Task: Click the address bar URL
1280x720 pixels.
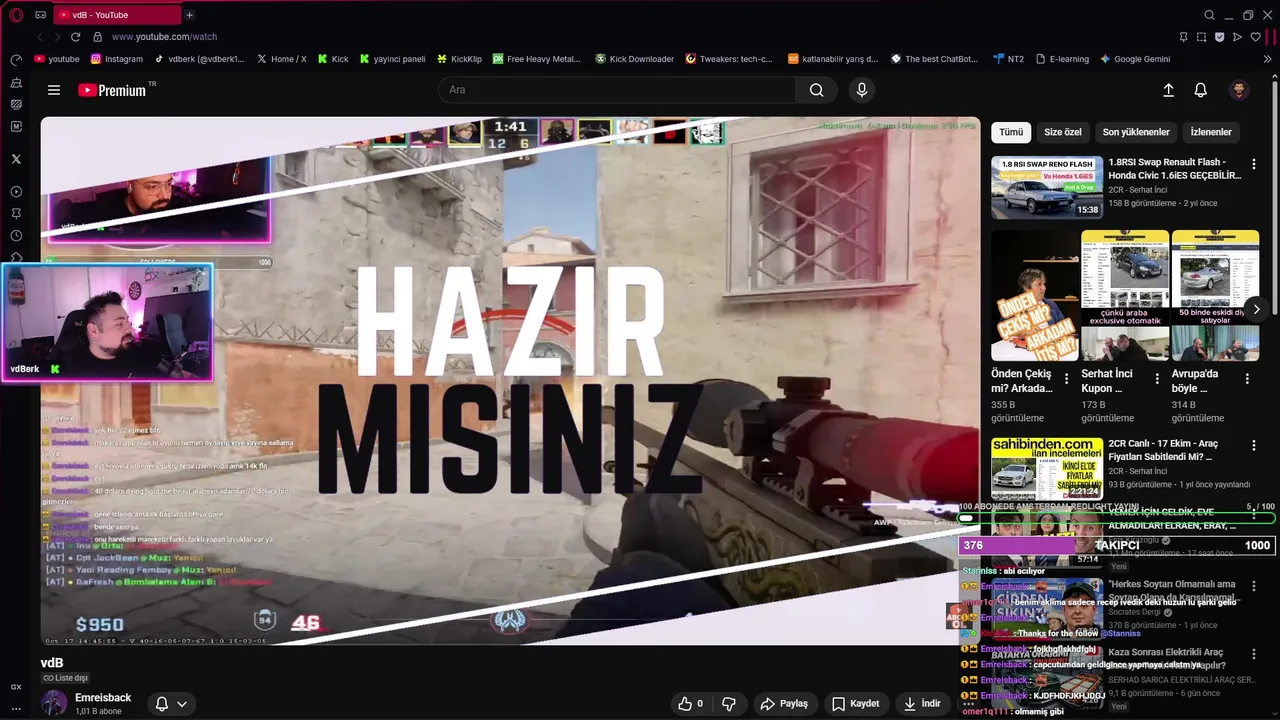Action: [x=164, y=37]
